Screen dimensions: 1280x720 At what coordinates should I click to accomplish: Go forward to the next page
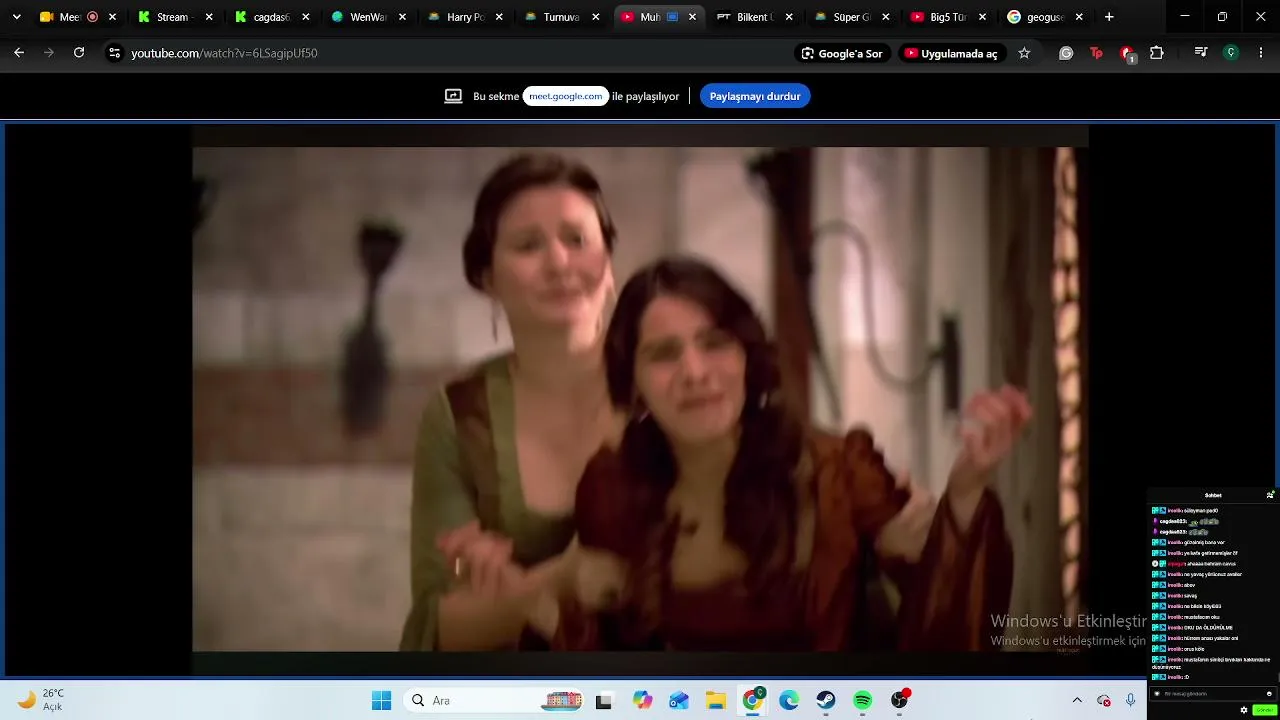tap(49, 53)
